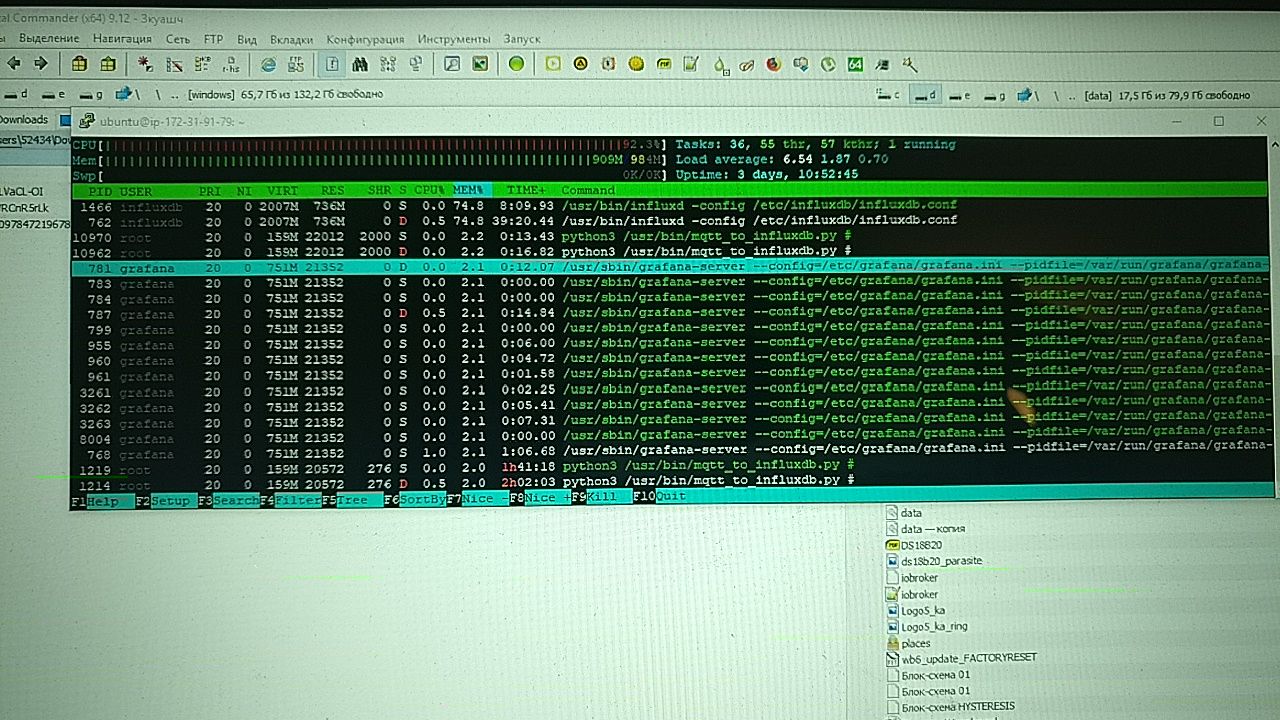Sort htop by the CPU% column header
This screenshot has width=1280, height=720.
(430, 190)
